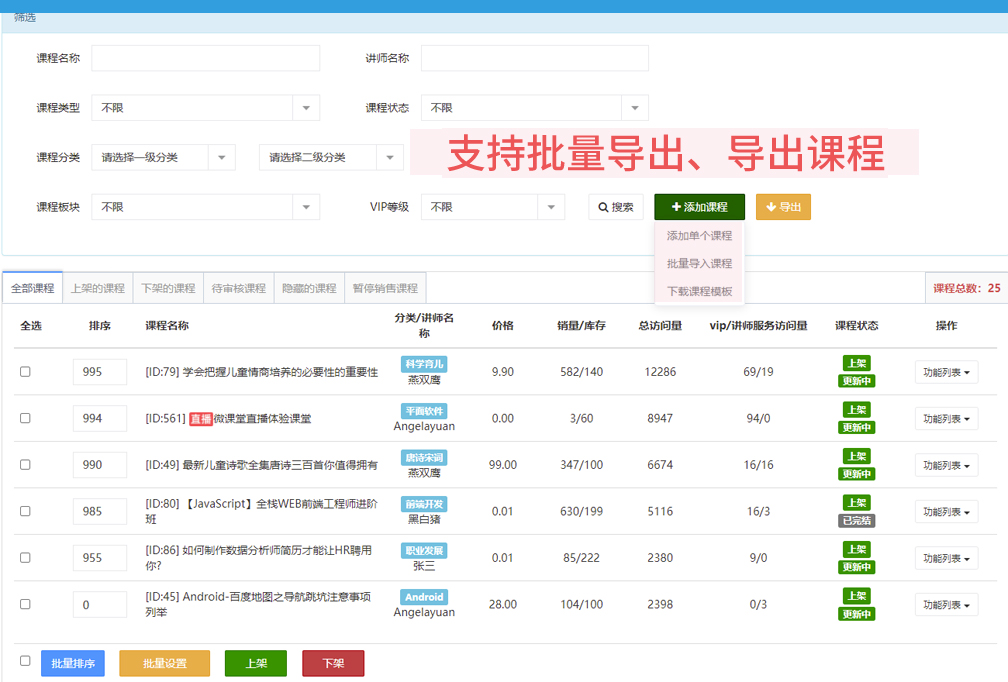Viewport: 1008px width, 682px height.
Task: Click the 讲师名称 input field
Action: coord(534,58)
